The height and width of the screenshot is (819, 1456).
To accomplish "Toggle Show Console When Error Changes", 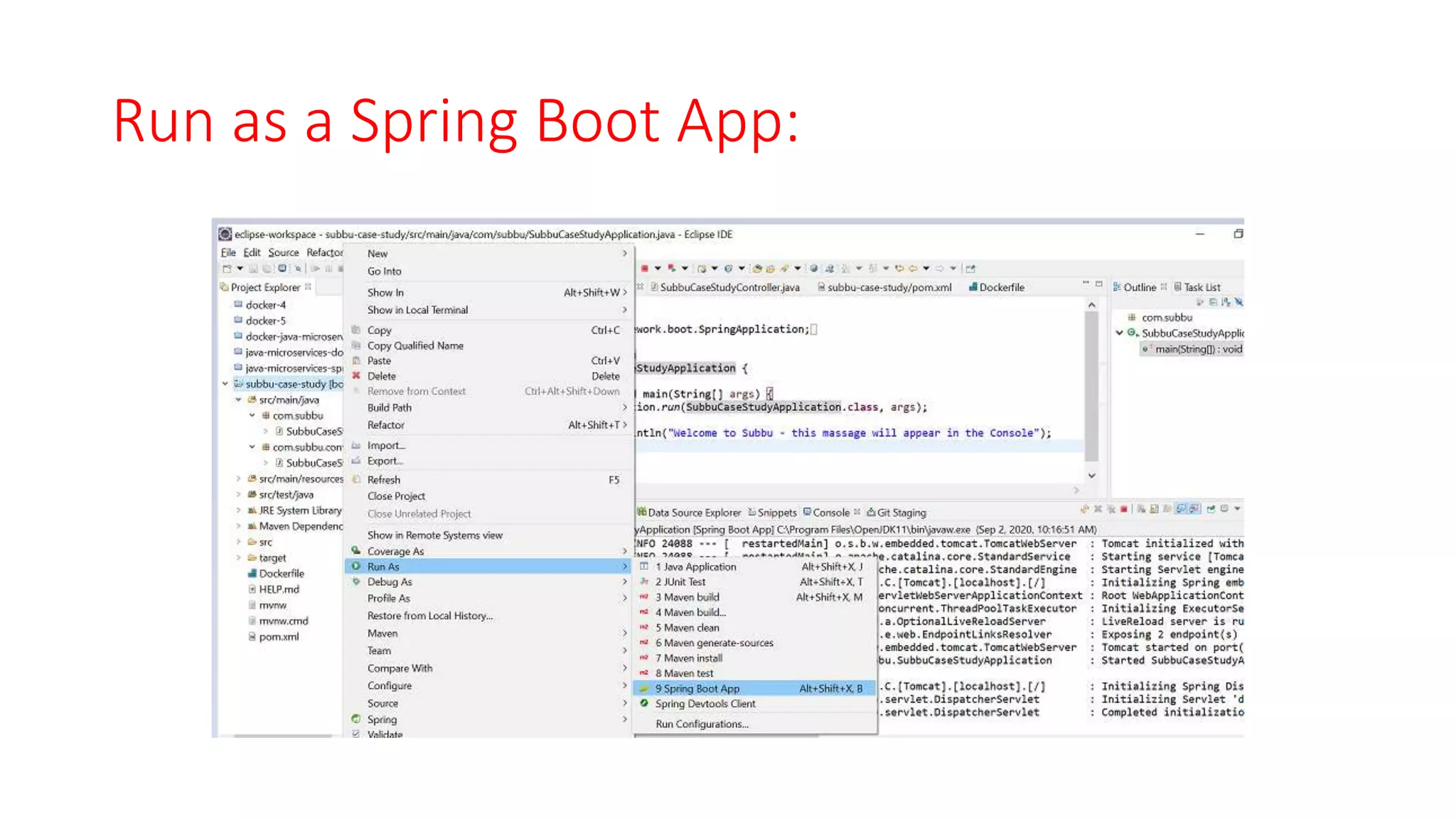I will 1195,509.
